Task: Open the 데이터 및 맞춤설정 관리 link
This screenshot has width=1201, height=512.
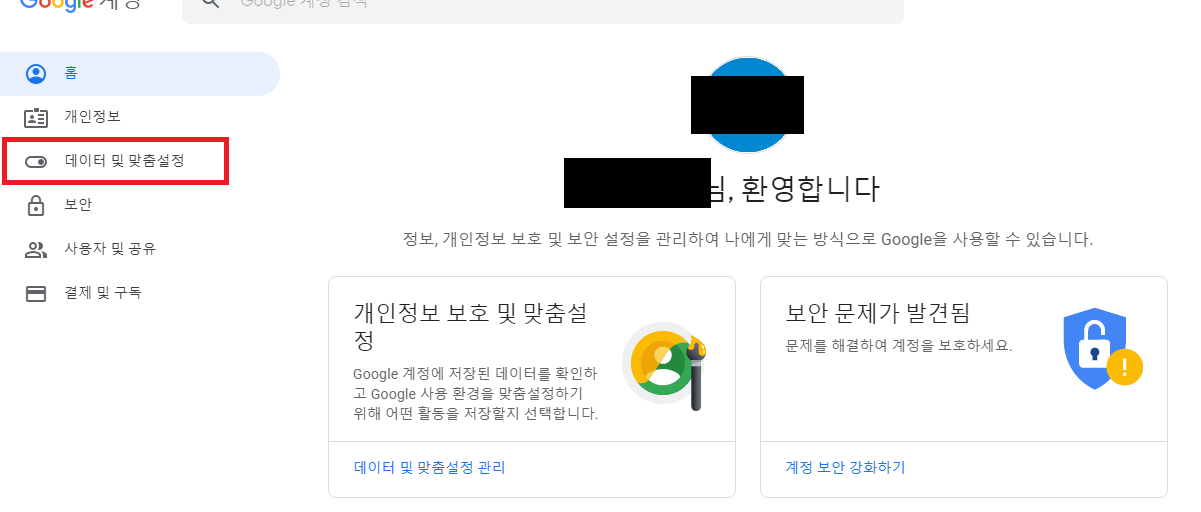Action: [x=430, y=468]
